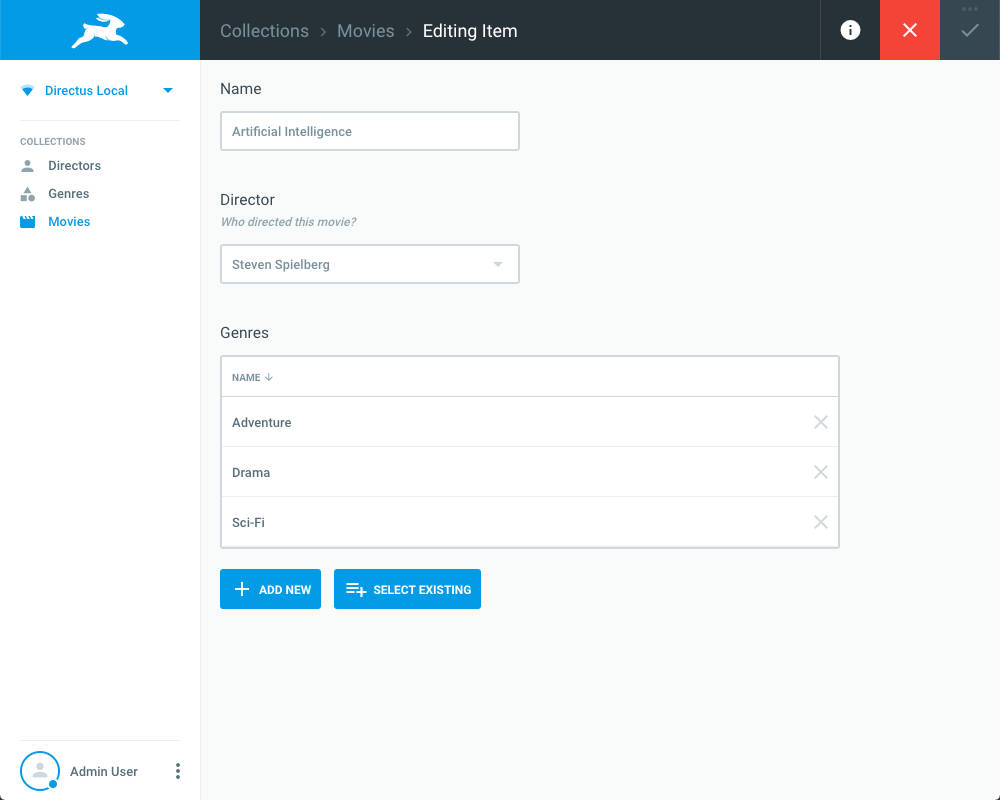Open Admin User options menu
This screenshot has height=800, width=1000.
[x=178, y=771]
